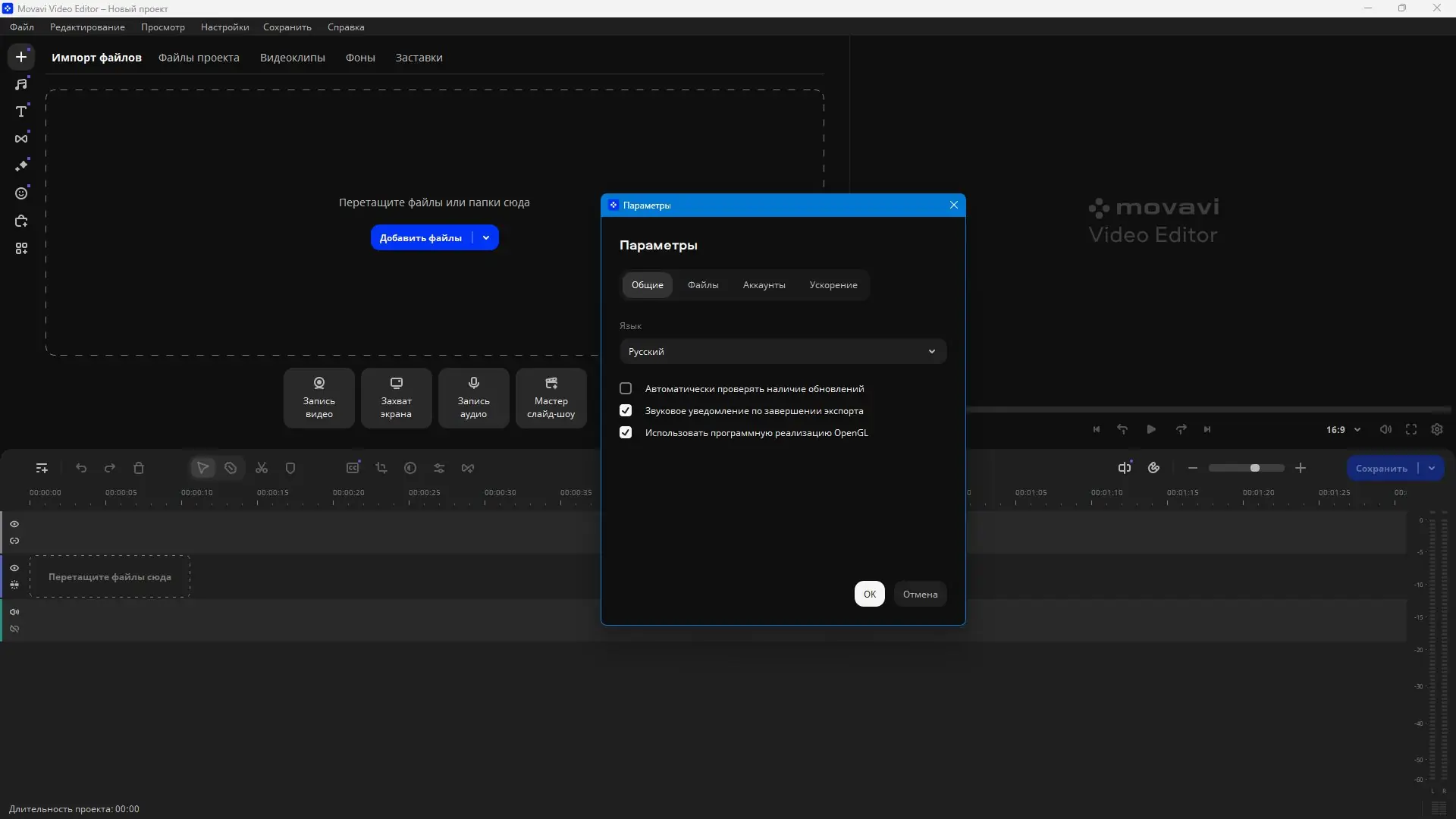Select the Titles (T) sidebar tool
The height and width of the screenshot is (819, 1456).
(x=21, y=111)
